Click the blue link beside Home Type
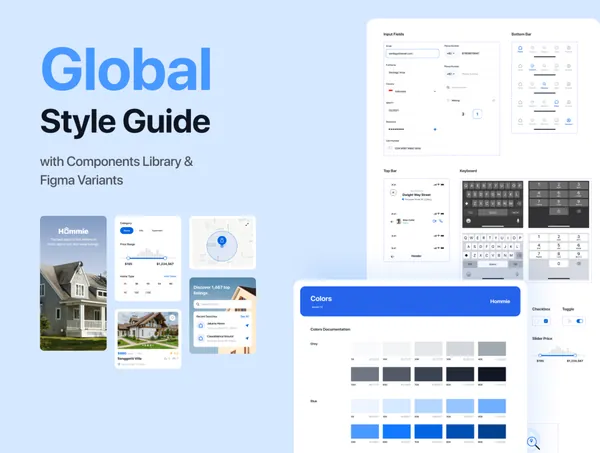 point(170,275)
